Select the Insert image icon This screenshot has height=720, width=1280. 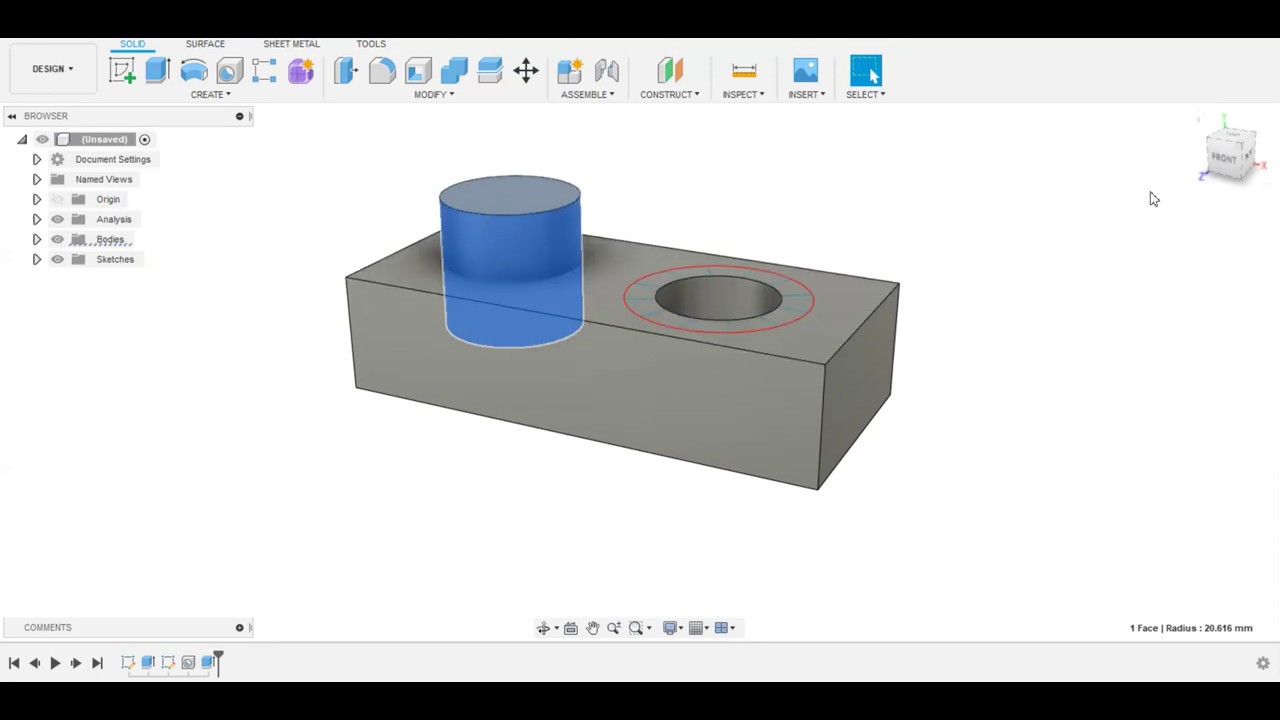[x=806, y=70]
